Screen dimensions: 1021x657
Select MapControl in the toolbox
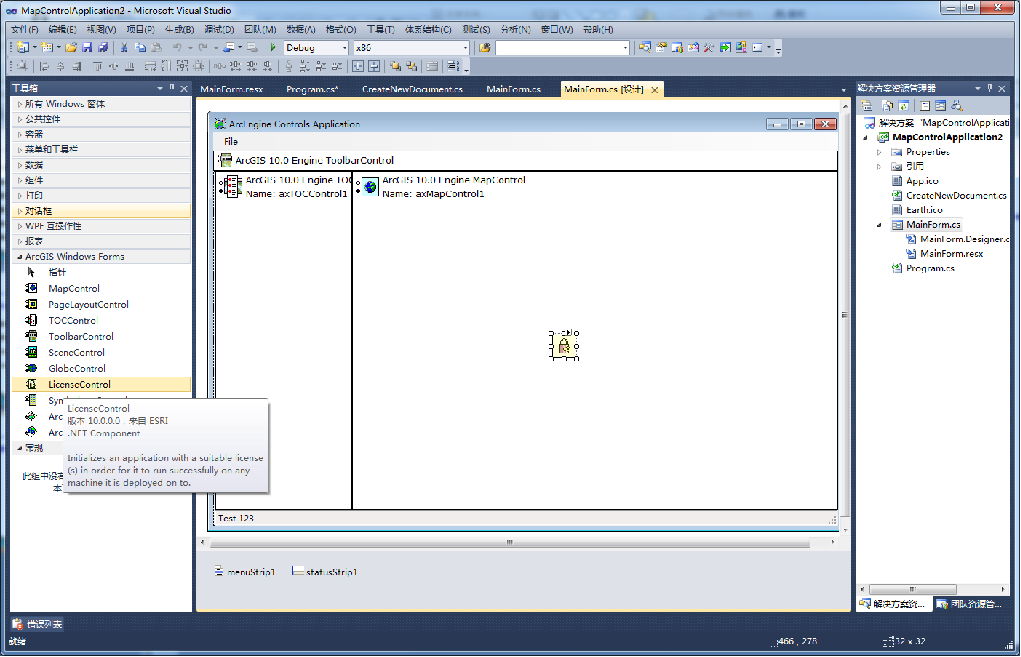coord(74,289)
